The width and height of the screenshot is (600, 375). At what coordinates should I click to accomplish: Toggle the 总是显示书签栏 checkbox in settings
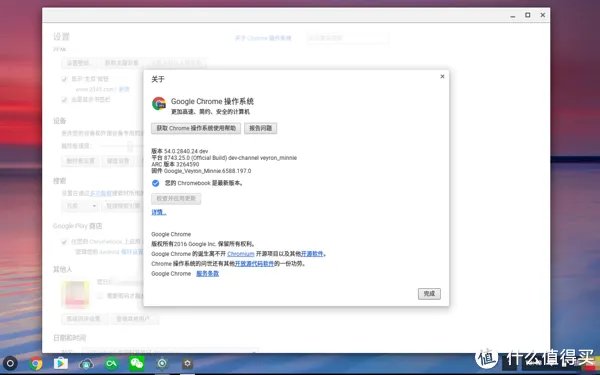point(64,99)
